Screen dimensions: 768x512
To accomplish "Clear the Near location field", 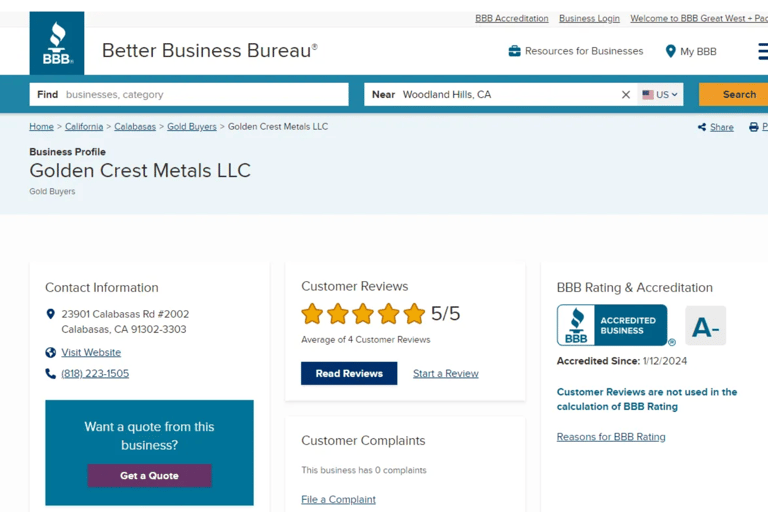I will coord(626,95).
